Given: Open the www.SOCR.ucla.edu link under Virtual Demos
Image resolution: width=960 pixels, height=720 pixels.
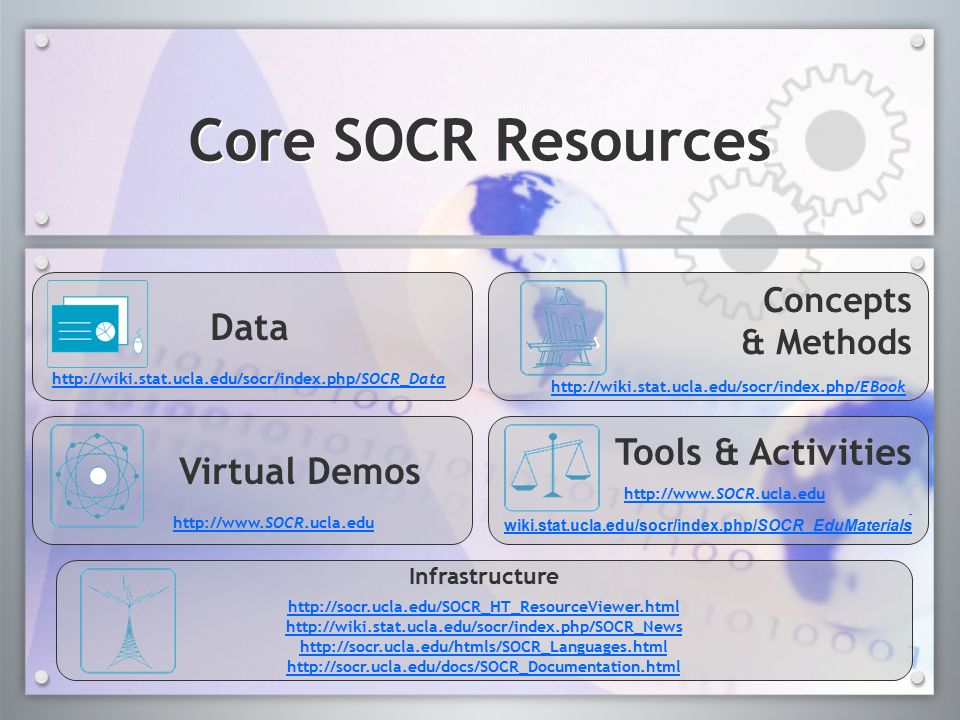Looking at the screenshot, I should coord(273,523).
